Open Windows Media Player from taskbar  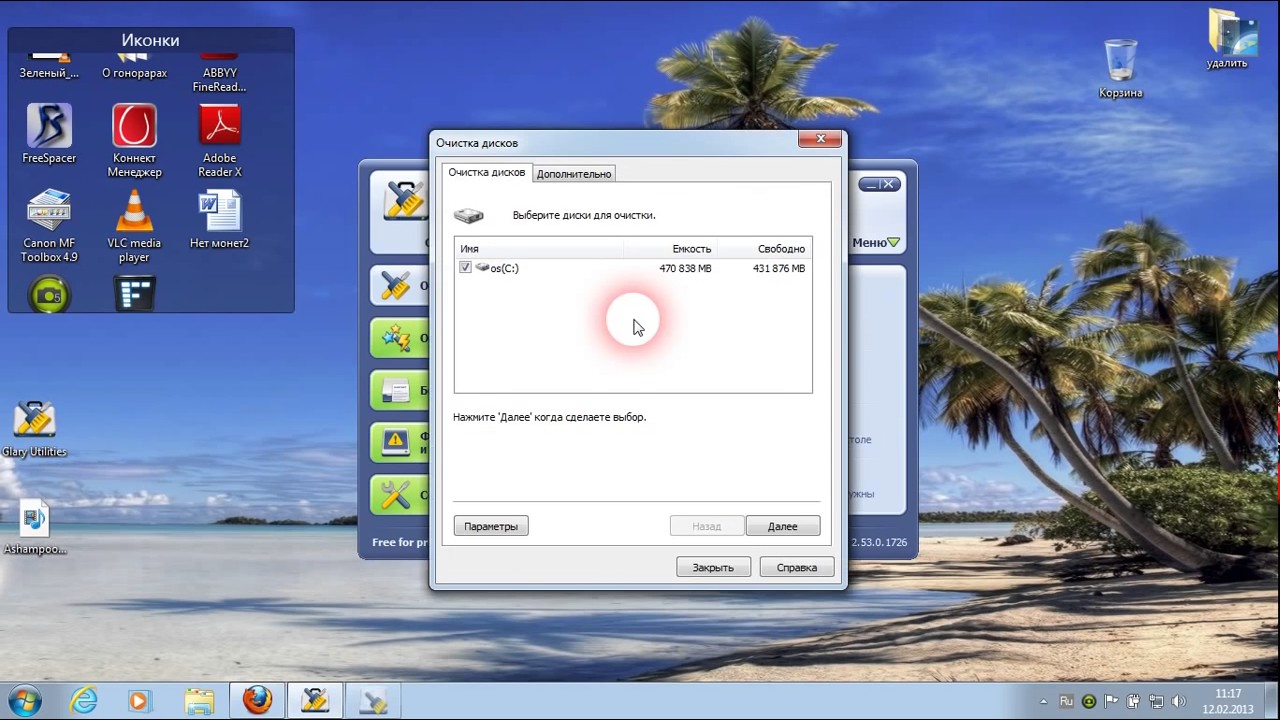click(139, 700)
